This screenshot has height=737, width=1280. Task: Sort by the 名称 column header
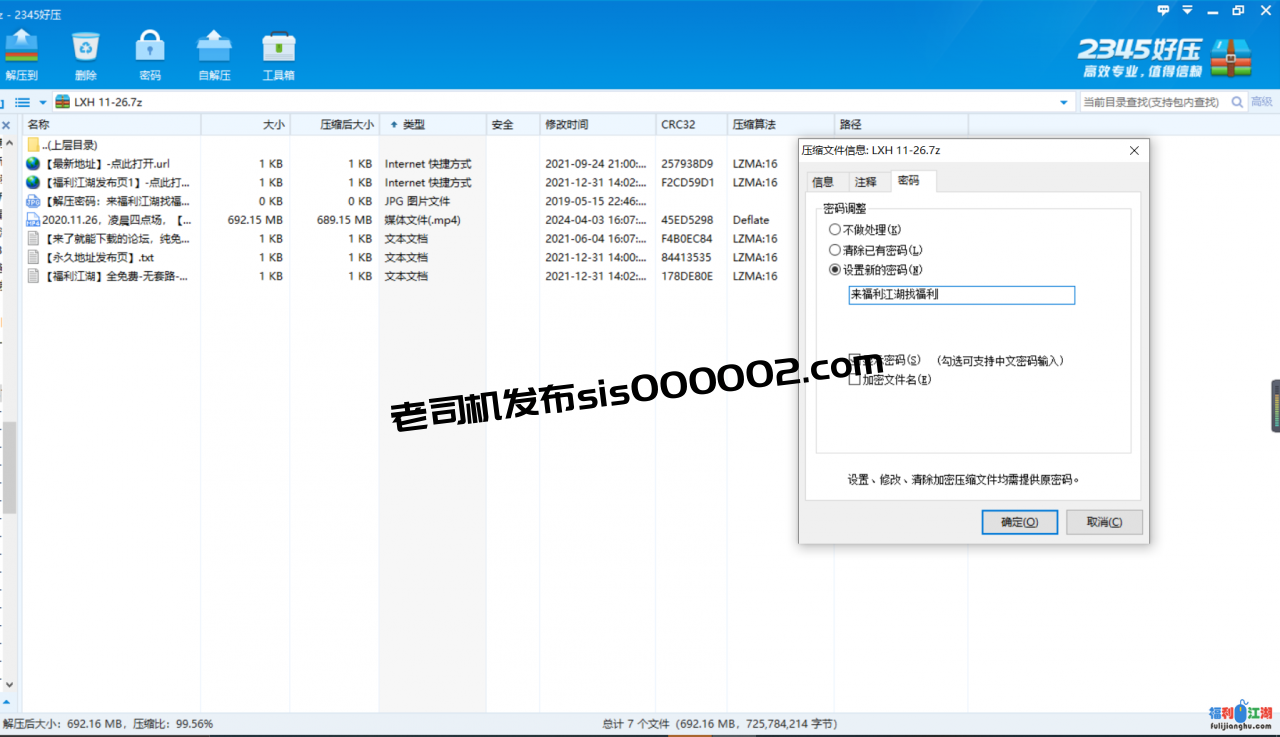111,125
